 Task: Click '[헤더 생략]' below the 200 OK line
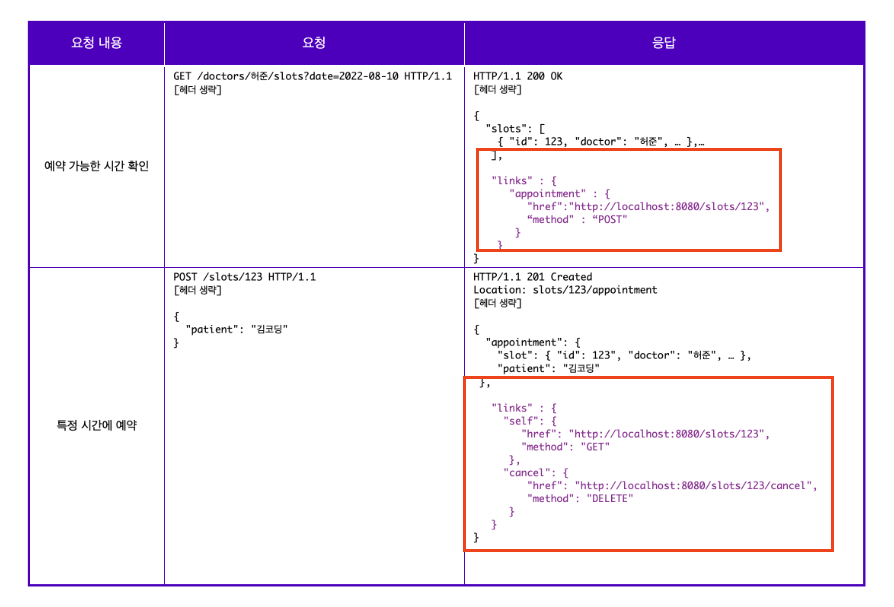tap(497, 89)
